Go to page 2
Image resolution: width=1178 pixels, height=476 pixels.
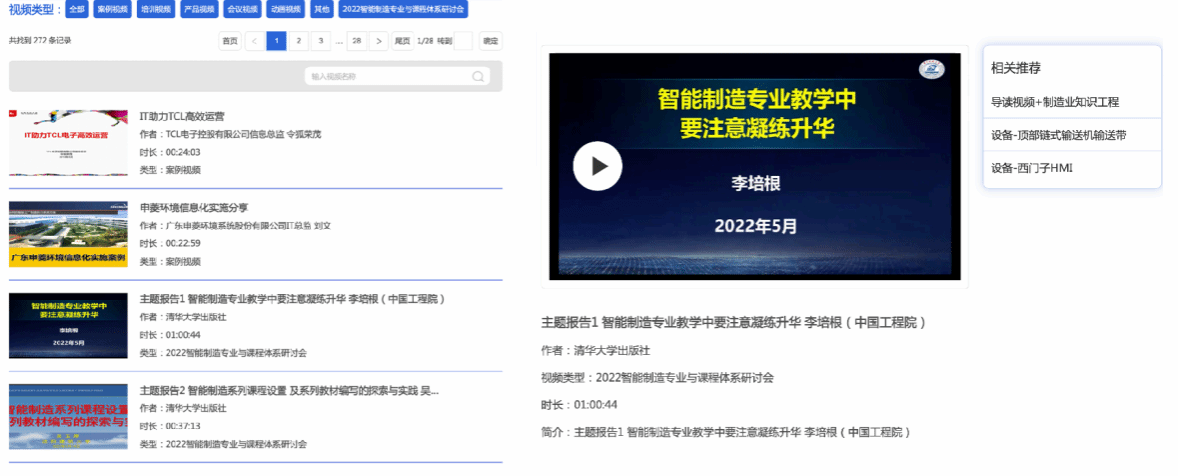298,41
